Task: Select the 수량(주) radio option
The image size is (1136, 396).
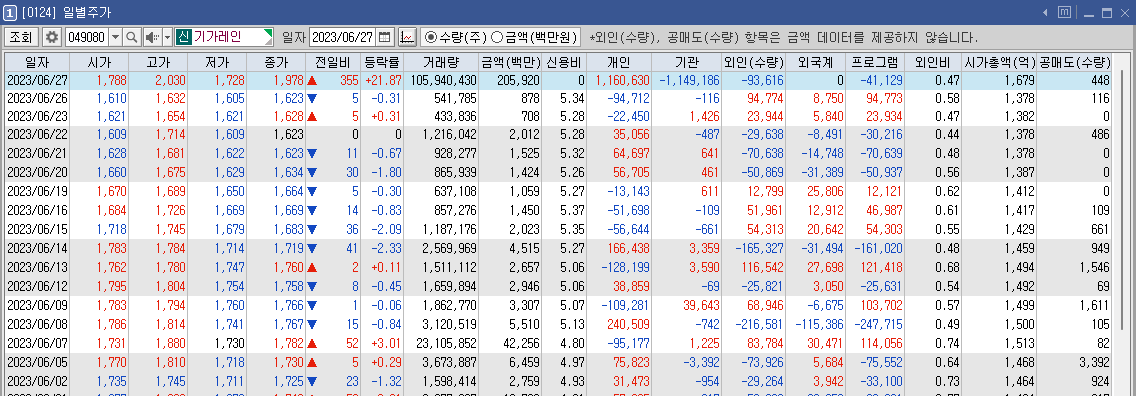Action: tap(455, 37)
